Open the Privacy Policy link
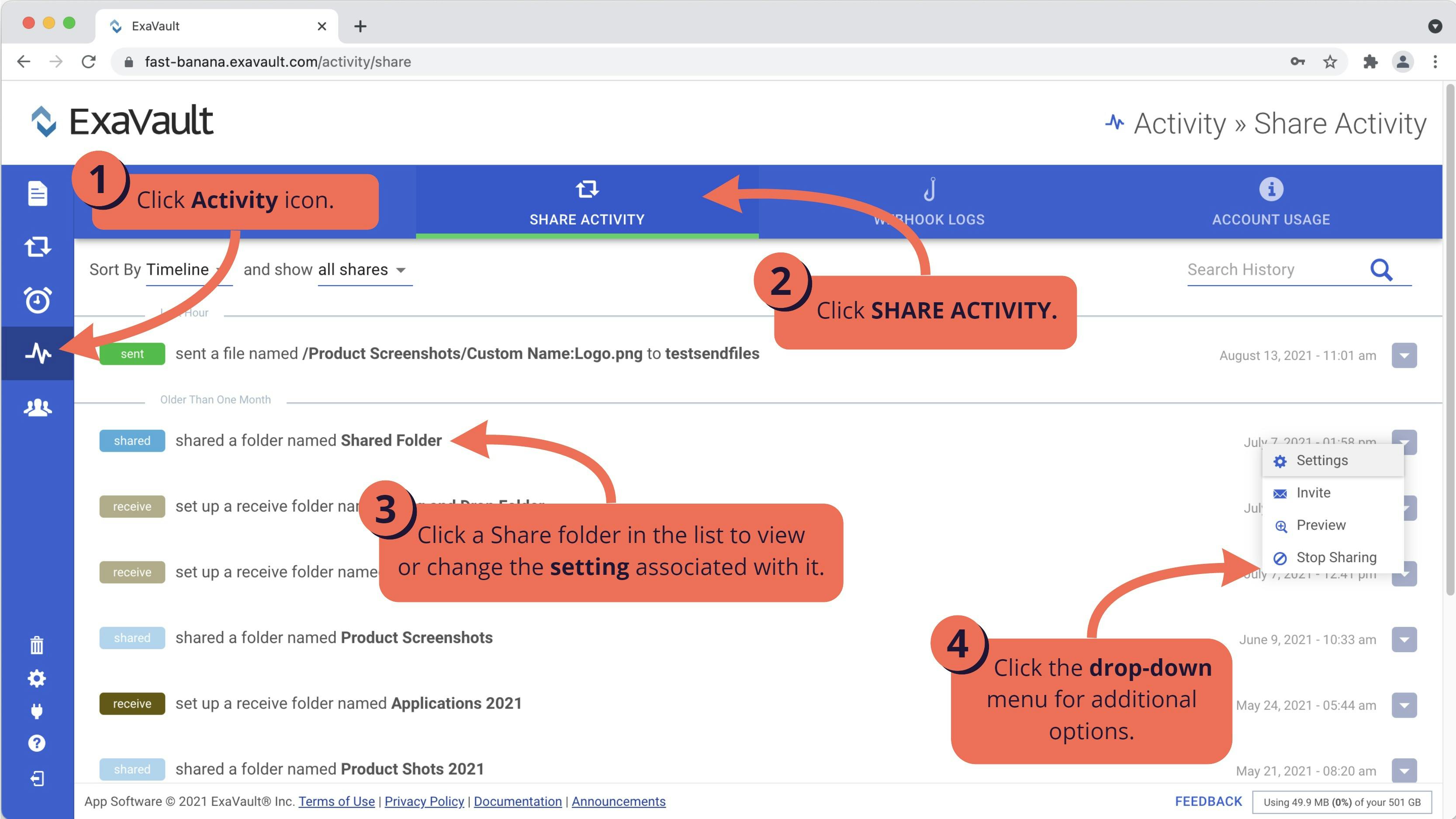 (x=424, y=802)
